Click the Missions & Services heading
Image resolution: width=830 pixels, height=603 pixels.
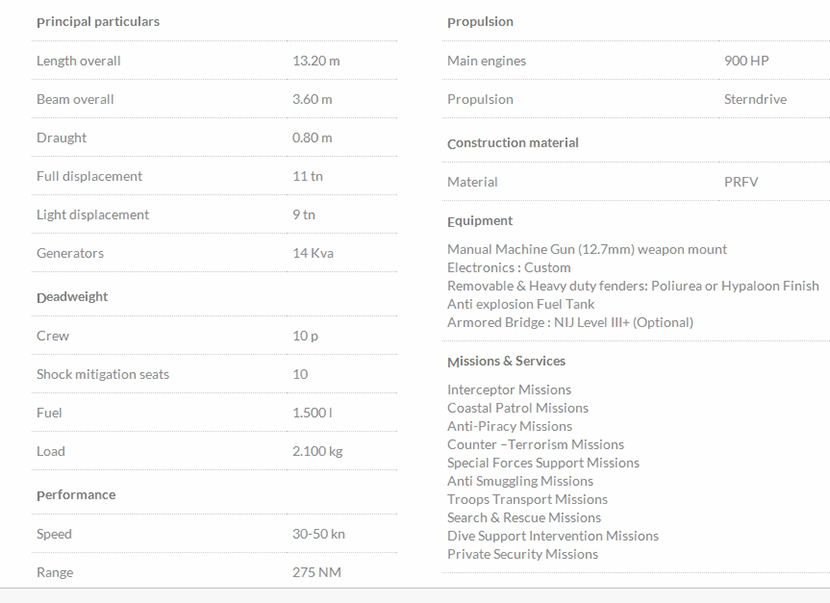pos(506,361)
